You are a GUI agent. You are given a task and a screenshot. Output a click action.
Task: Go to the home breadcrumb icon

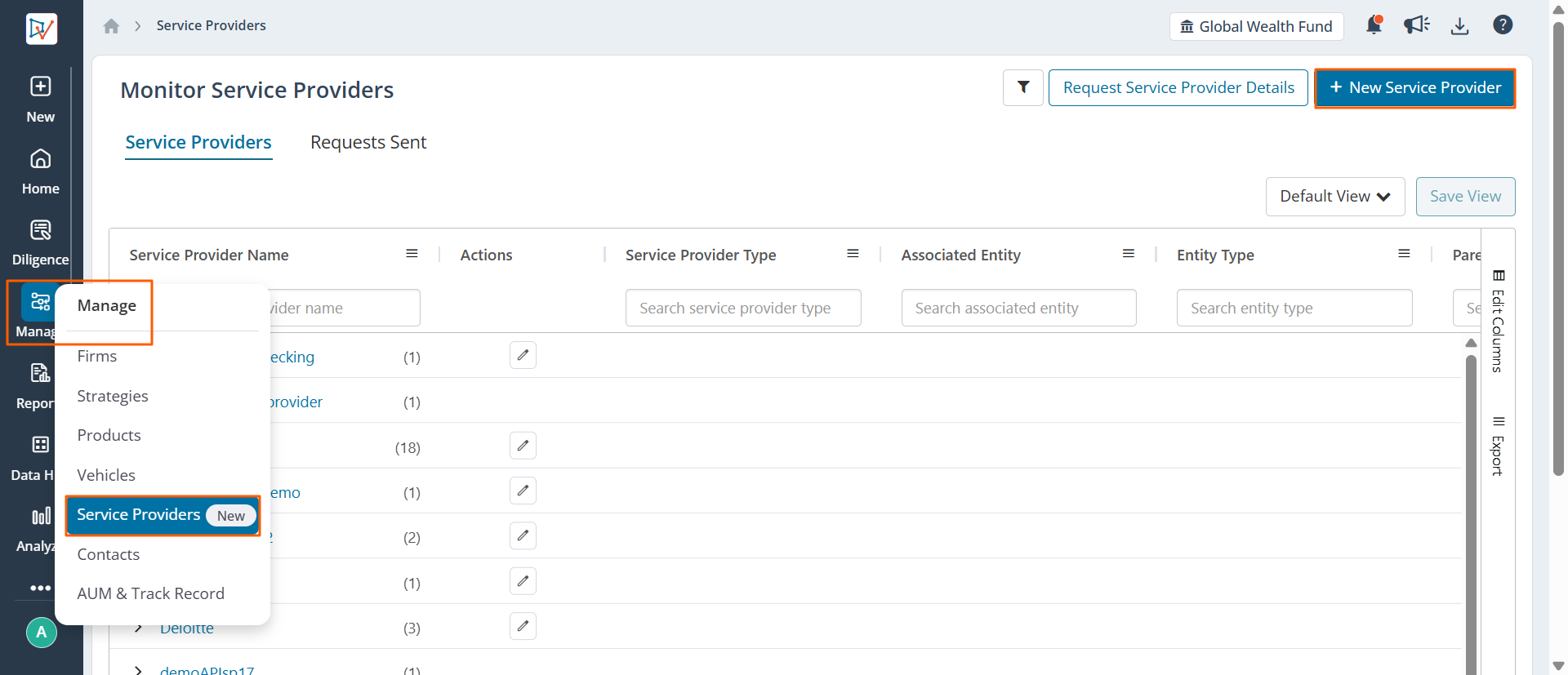coord(112,26)
